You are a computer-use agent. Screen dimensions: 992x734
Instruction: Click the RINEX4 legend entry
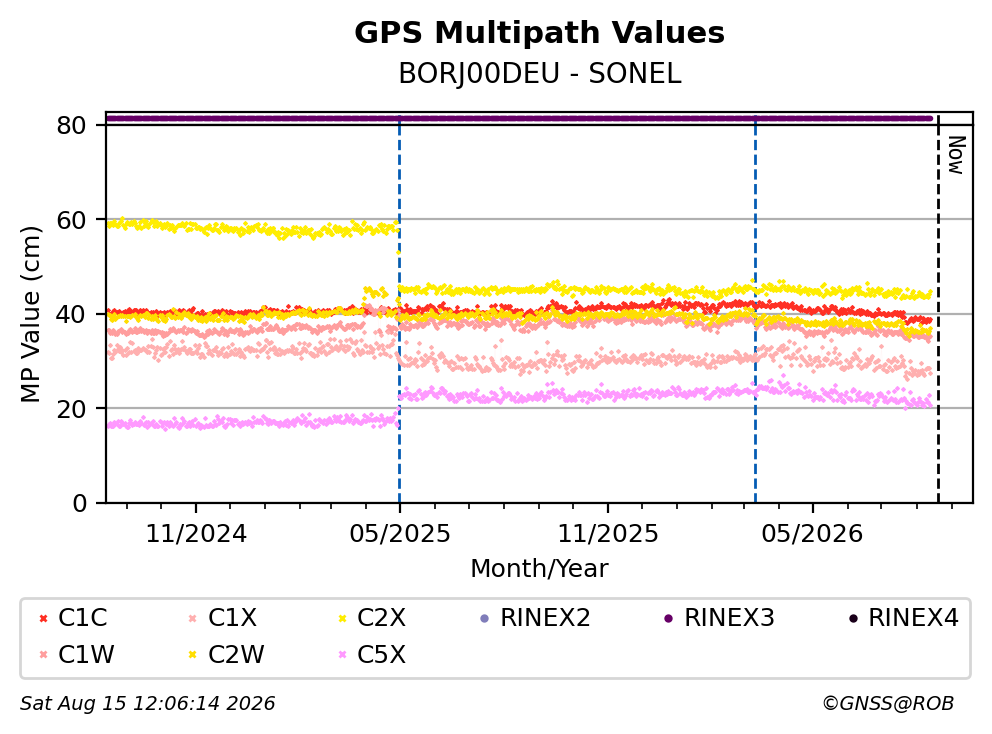coord(903,618)
